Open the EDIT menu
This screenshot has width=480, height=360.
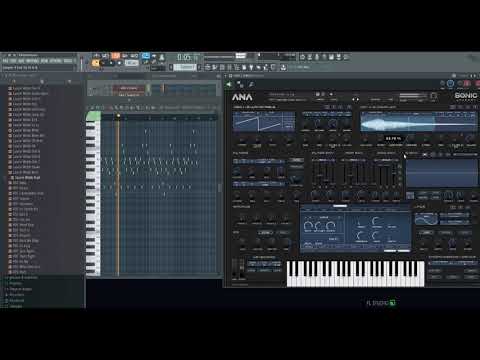[x=13, y=61]
